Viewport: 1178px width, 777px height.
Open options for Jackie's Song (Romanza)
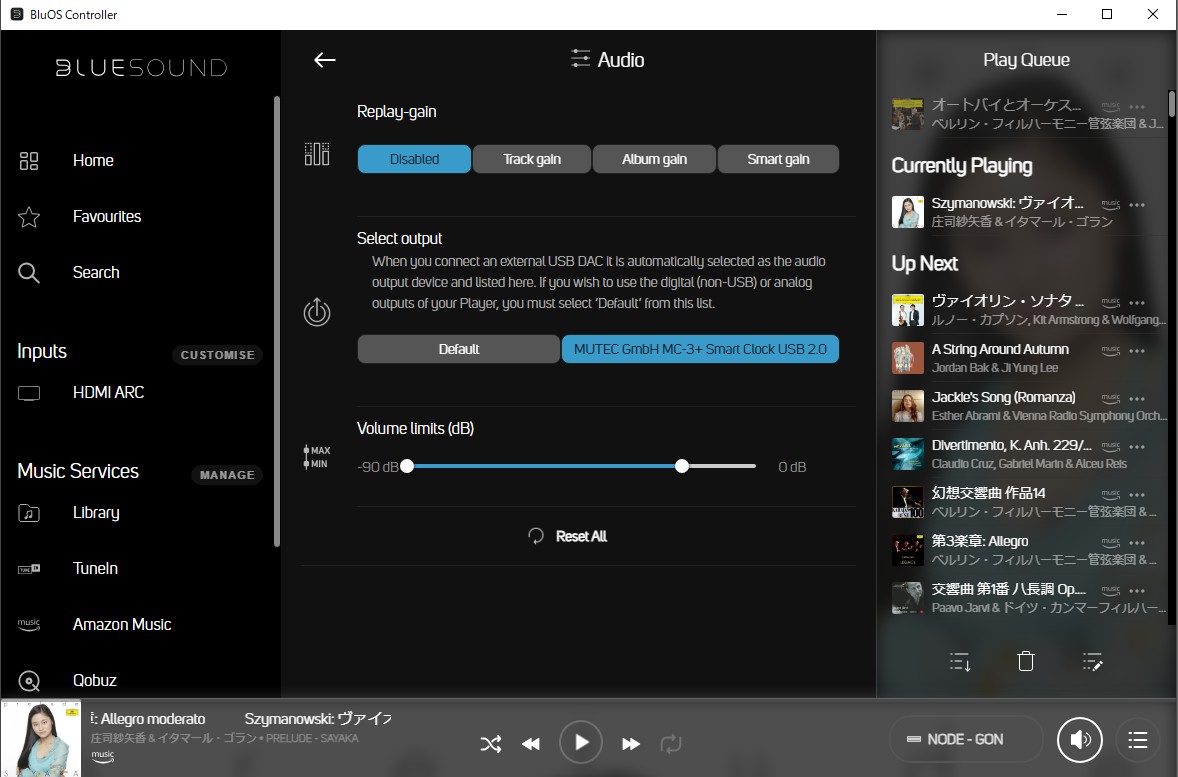coord(1137,399)
